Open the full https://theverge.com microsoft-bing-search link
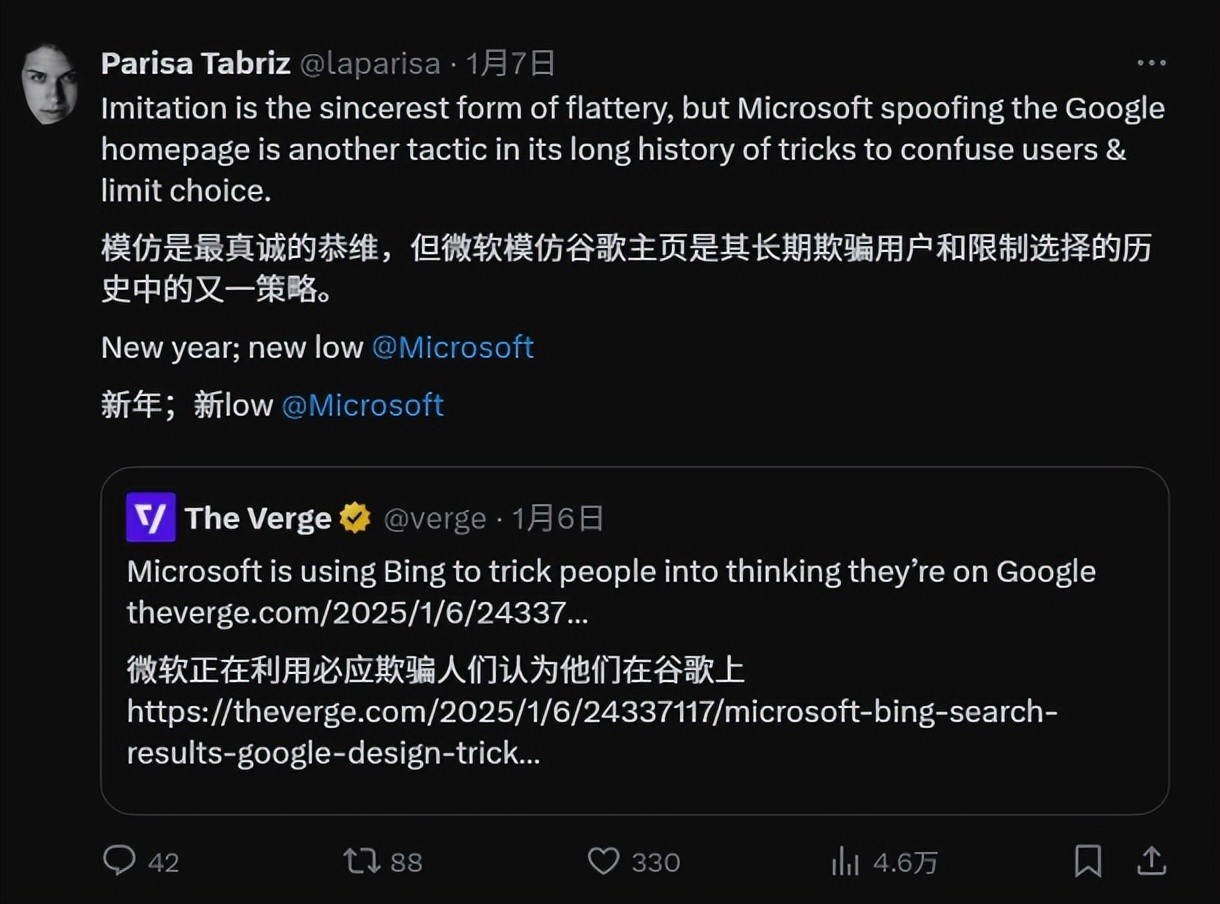Image resolution: width=1220 pixels, height=904 pixels. pyautogui.click(x=592, y=712)
